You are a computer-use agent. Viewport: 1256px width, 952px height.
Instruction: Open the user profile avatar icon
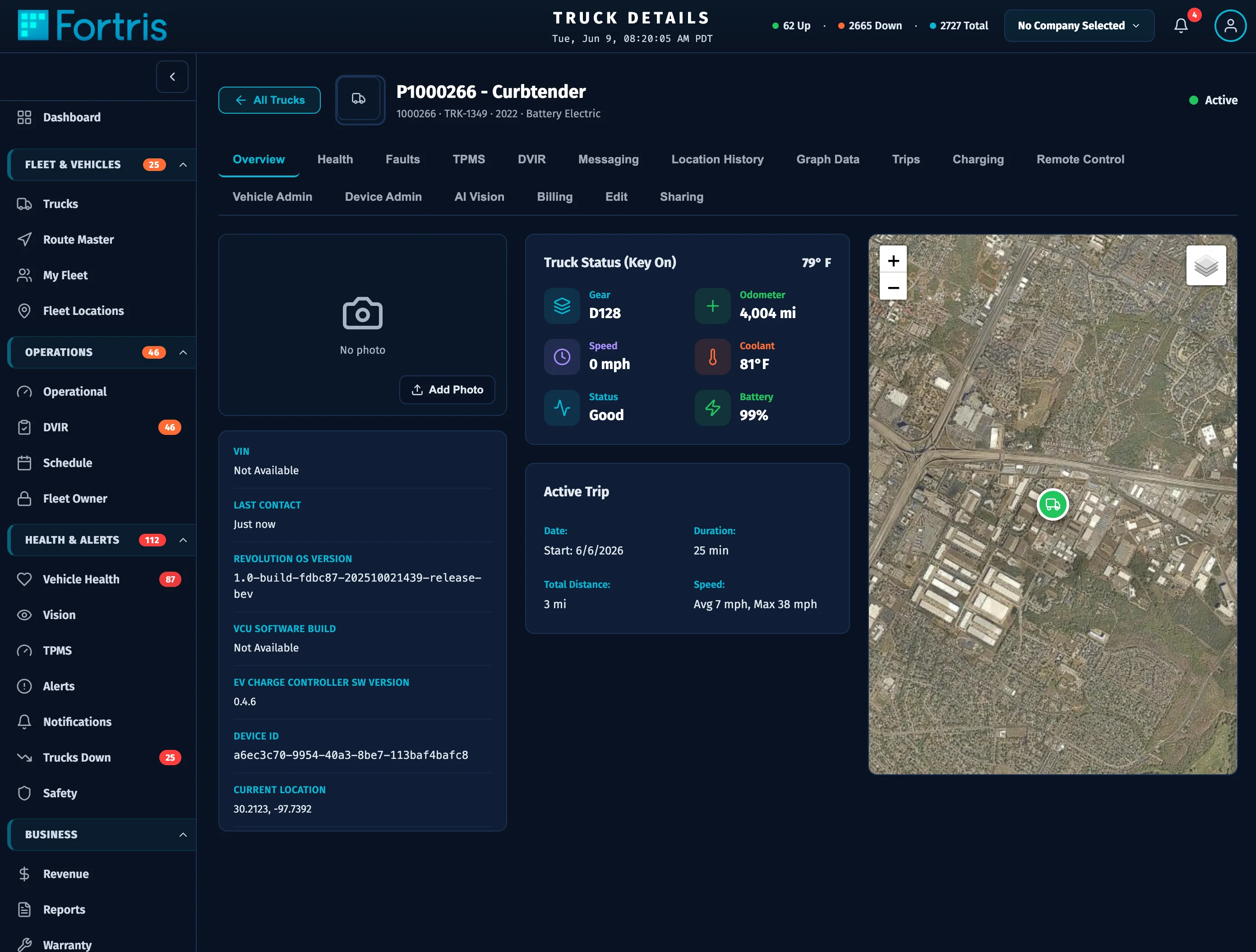[1230, 26]
